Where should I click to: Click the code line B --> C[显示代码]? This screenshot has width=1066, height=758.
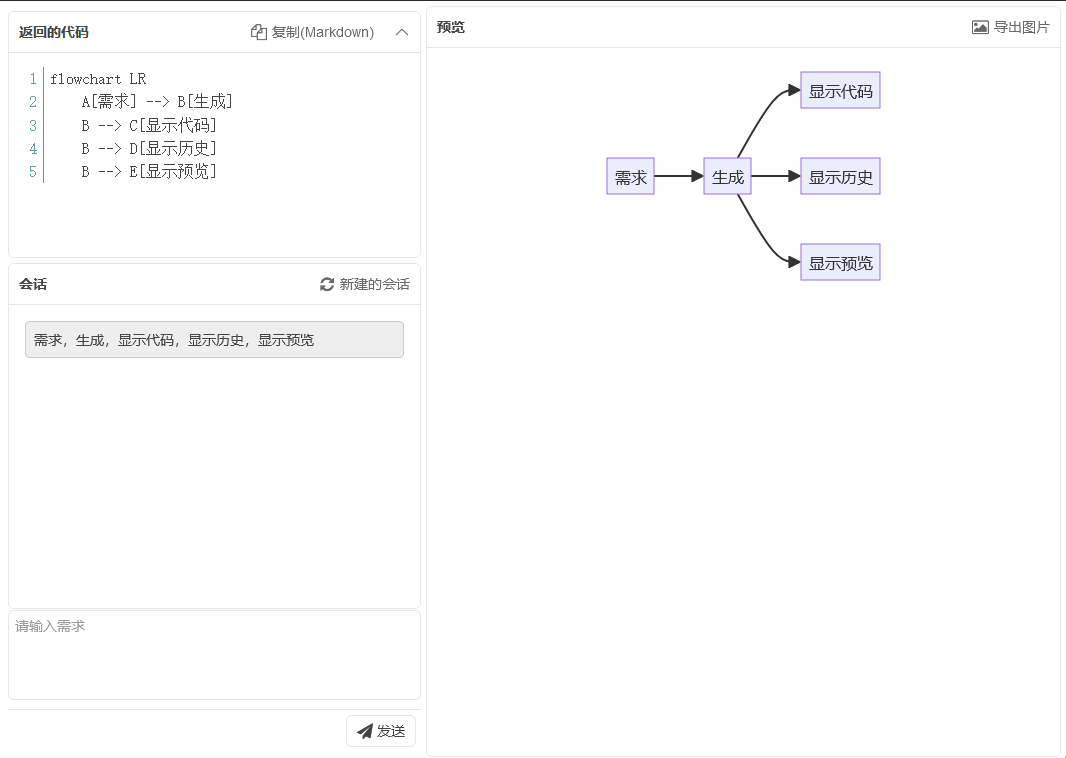point(149,125)
